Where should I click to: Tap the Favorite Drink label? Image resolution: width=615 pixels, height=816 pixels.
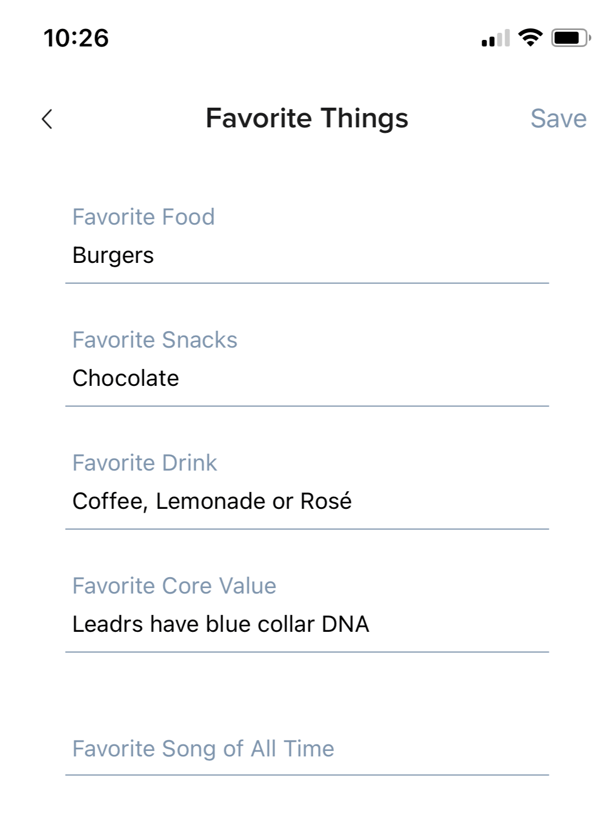point(144,463)
